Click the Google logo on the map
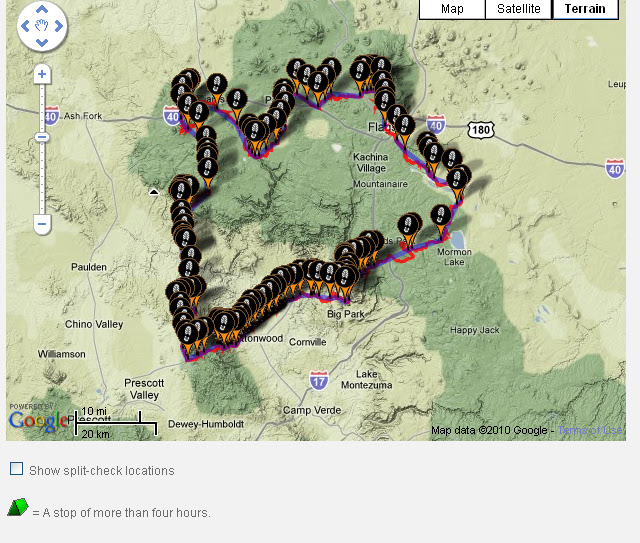The height and width of the screenshot is (543, 640). pos(38,420)
